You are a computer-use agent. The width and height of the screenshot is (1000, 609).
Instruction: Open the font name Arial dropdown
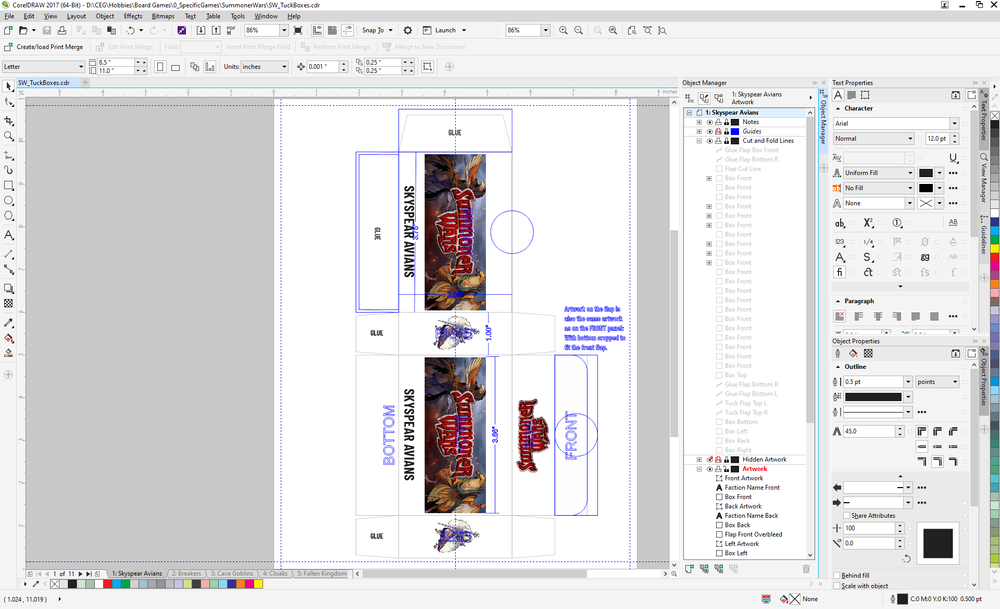pos(954,123)
